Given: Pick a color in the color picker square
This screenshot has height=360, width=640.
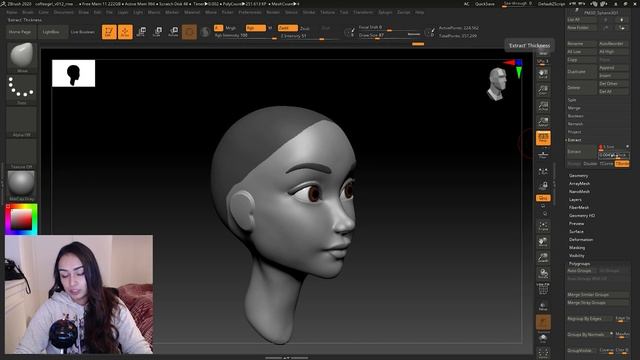Looking at the screenshot, I should pos(21,219).
